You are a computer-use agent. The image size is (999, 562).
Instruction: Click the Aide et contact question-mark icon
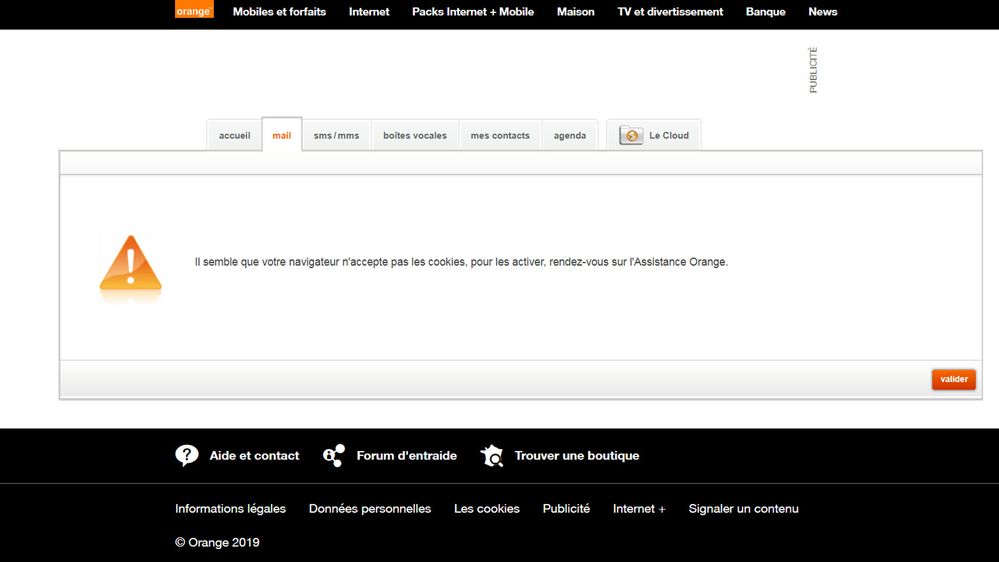click(x=187, y=456)
